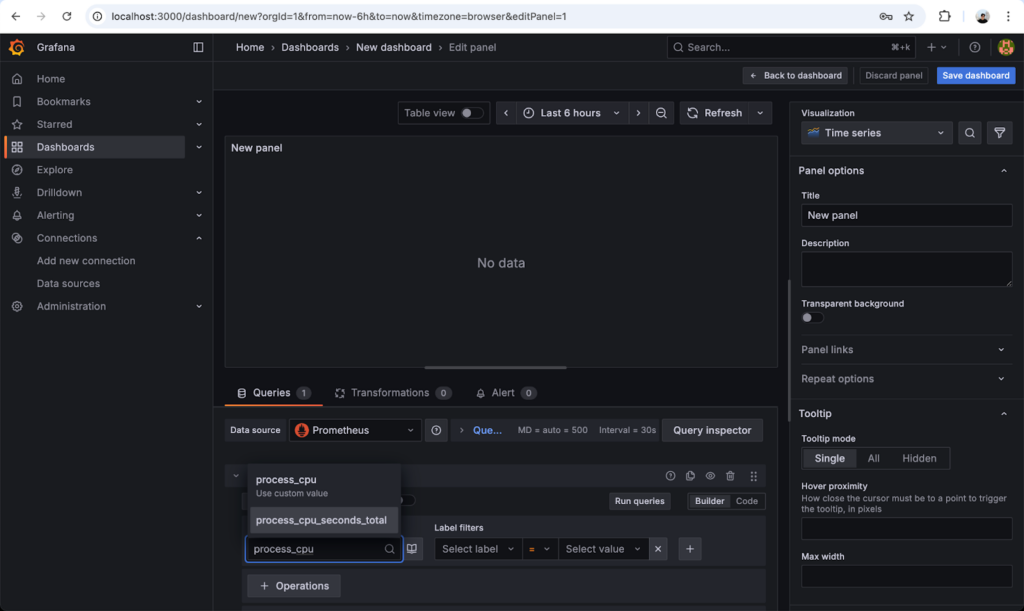Screen dimensions: 1024x611
Task: Switch to the Transformations tab
Action: pyautogui.click(x=392, y=393)
